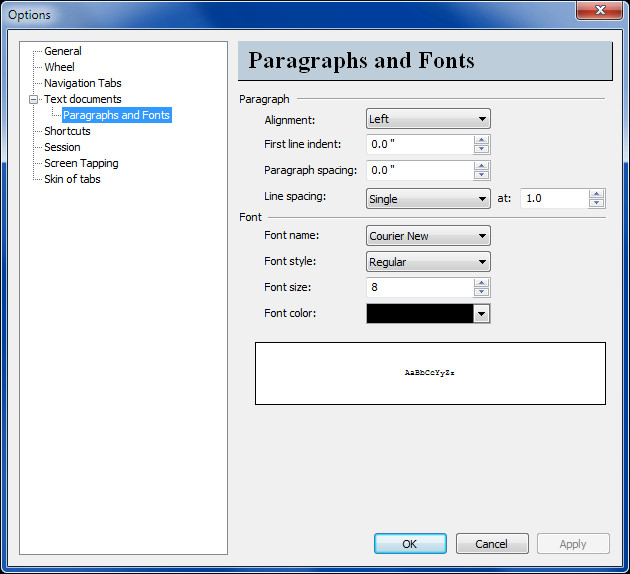
Task: Open the Shortcuts options page
Action: click(x=67, y=131)
